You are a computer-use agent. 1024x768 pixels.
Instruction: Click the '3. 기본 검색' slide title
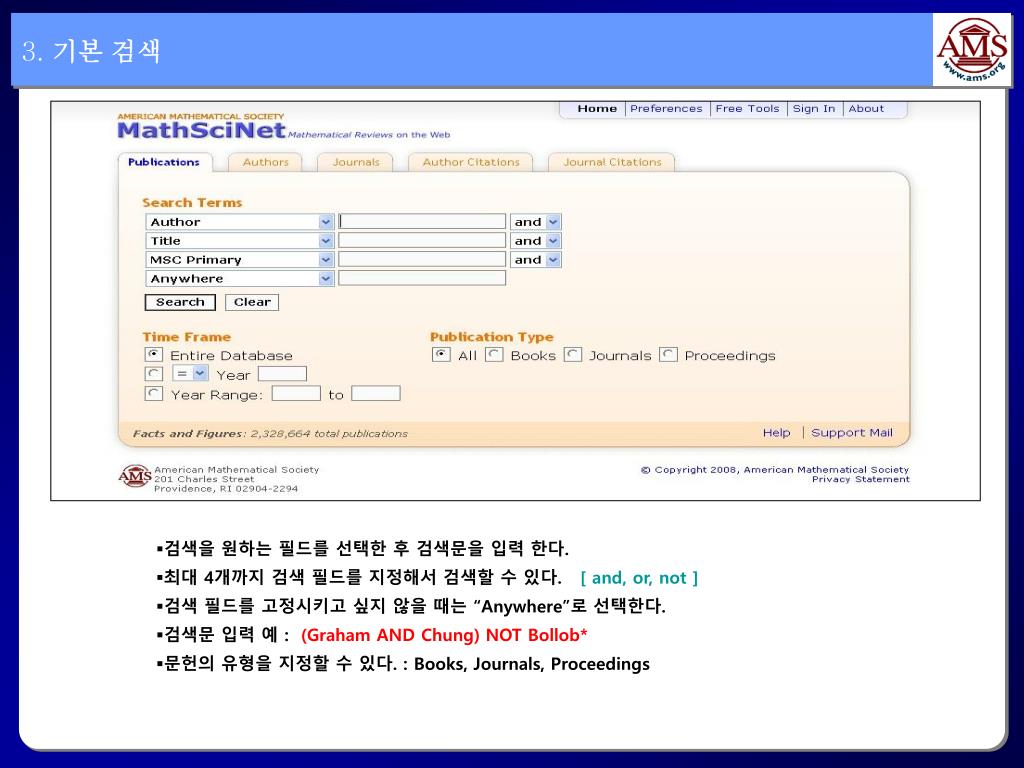pos(91,51)
